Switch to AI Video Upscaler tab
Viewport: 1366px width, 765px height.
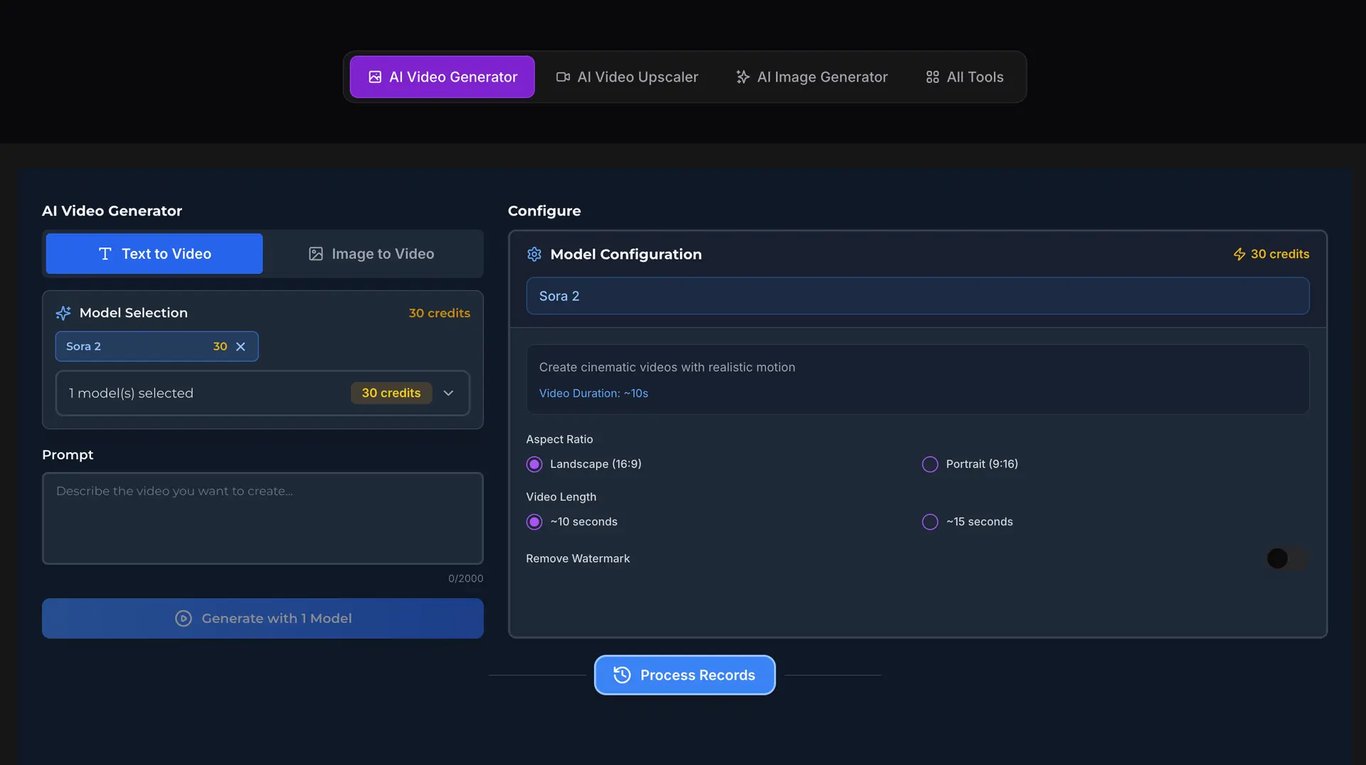[627, 77]
